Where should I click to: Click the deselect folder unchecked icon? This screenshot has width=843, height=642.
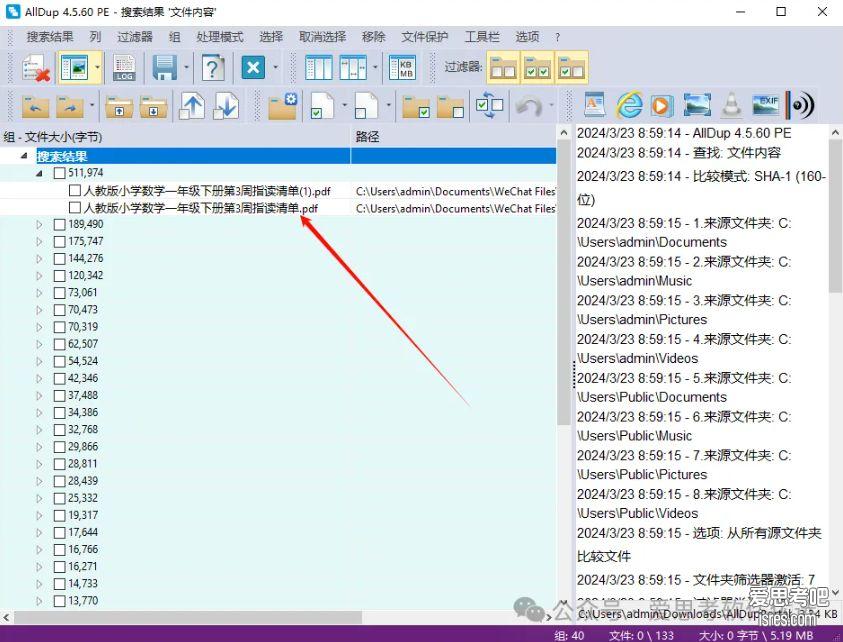(450, 106)
